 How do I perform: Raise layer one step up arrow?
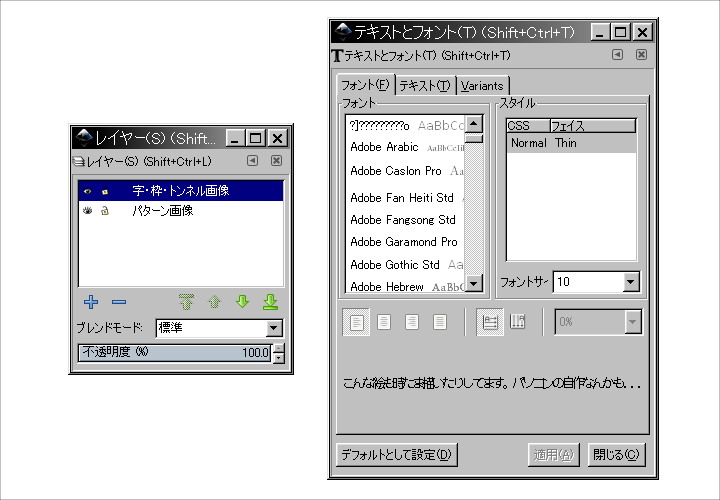tap(214, 302)
